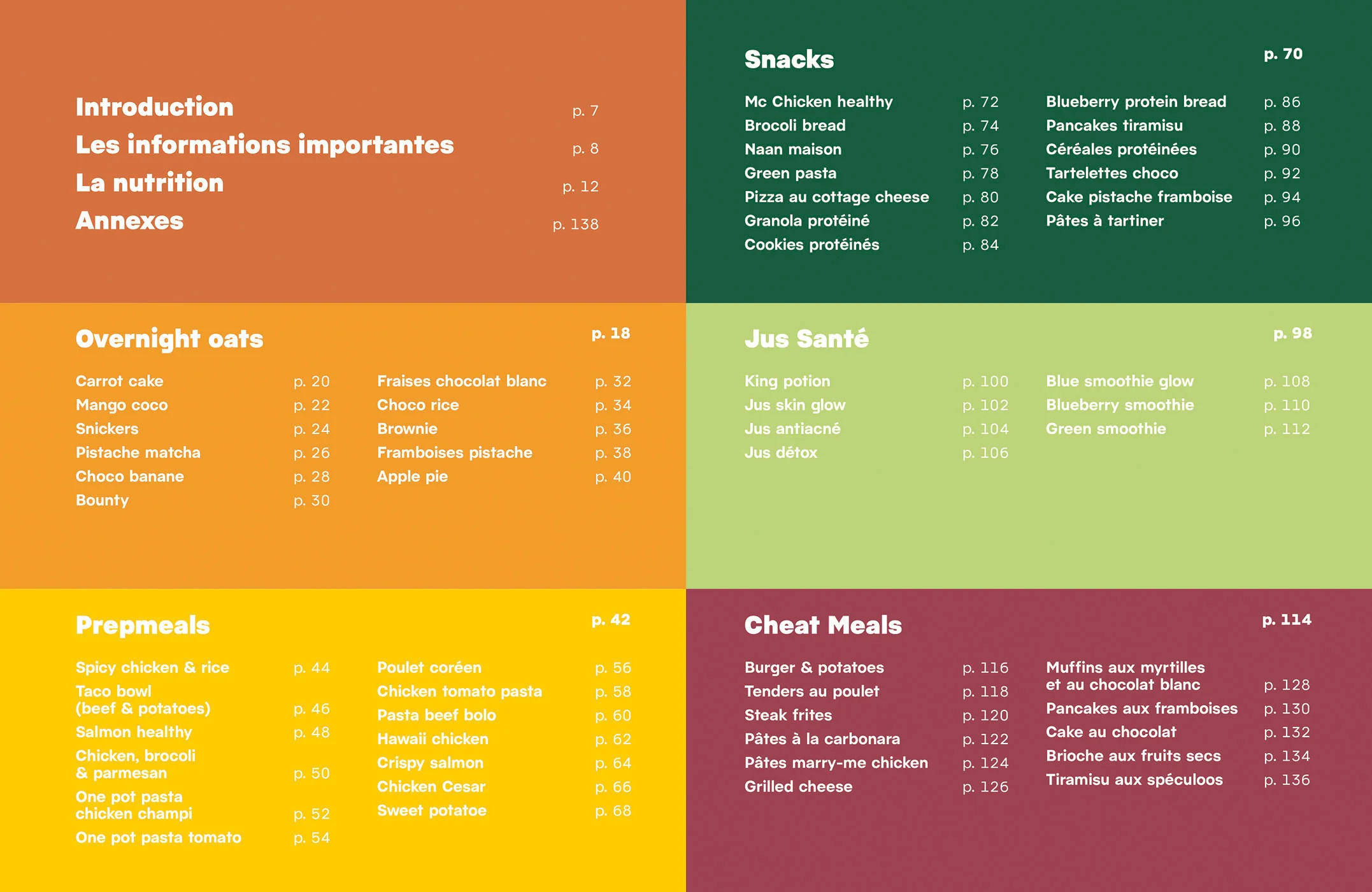Select Spicy chicken & rice recipe
Screen dimensions: 1372x892
[x=152, y=668]
